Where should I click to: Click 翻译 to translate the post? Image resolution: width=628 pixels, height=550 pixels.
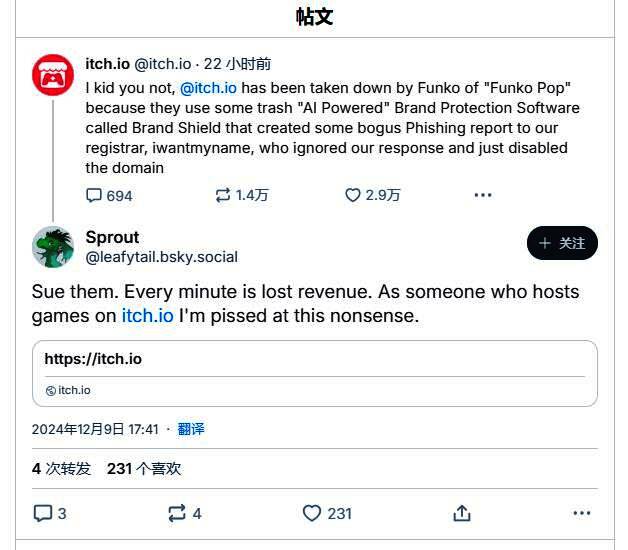(191, 429)
